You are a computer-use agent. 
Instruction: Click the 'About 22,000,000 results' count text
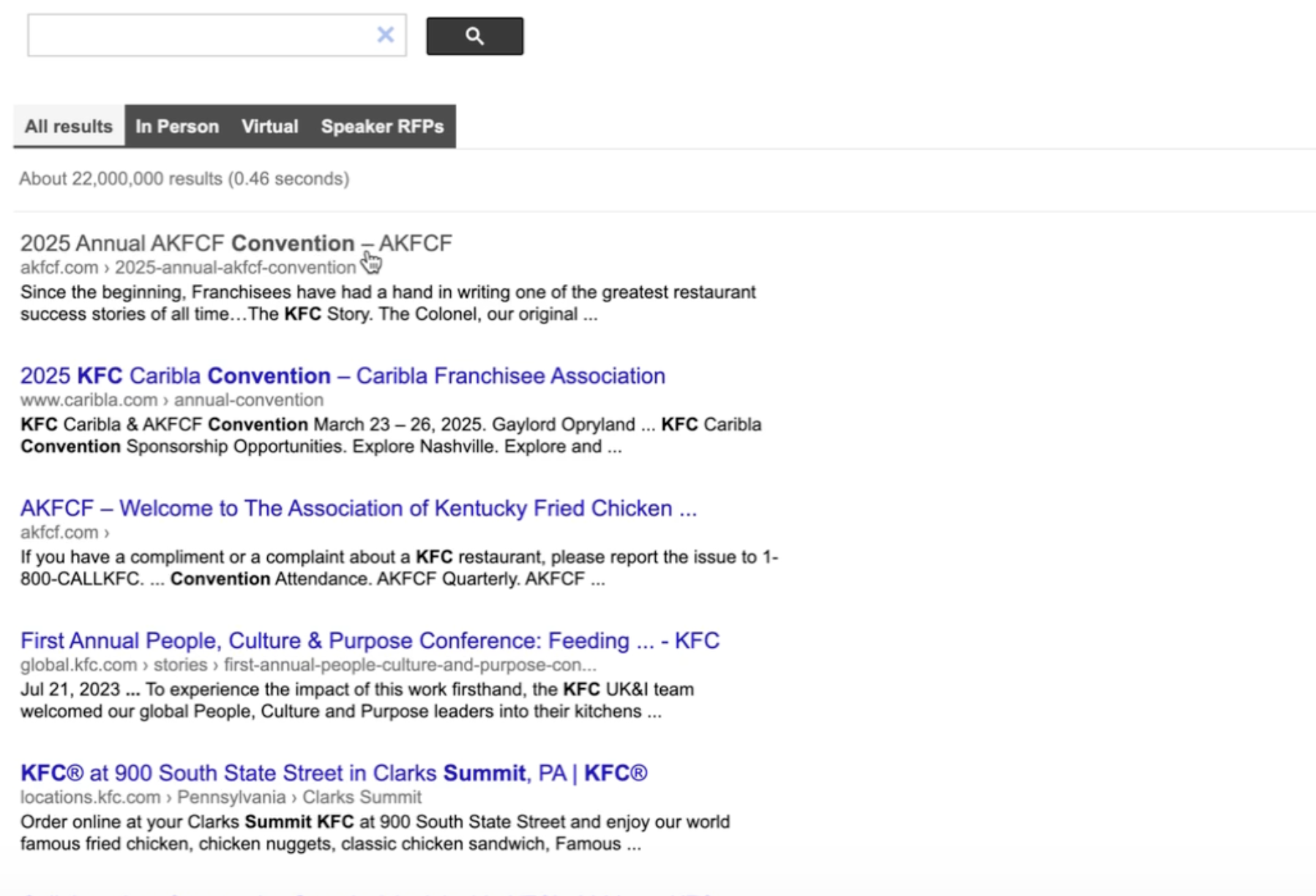184,179
